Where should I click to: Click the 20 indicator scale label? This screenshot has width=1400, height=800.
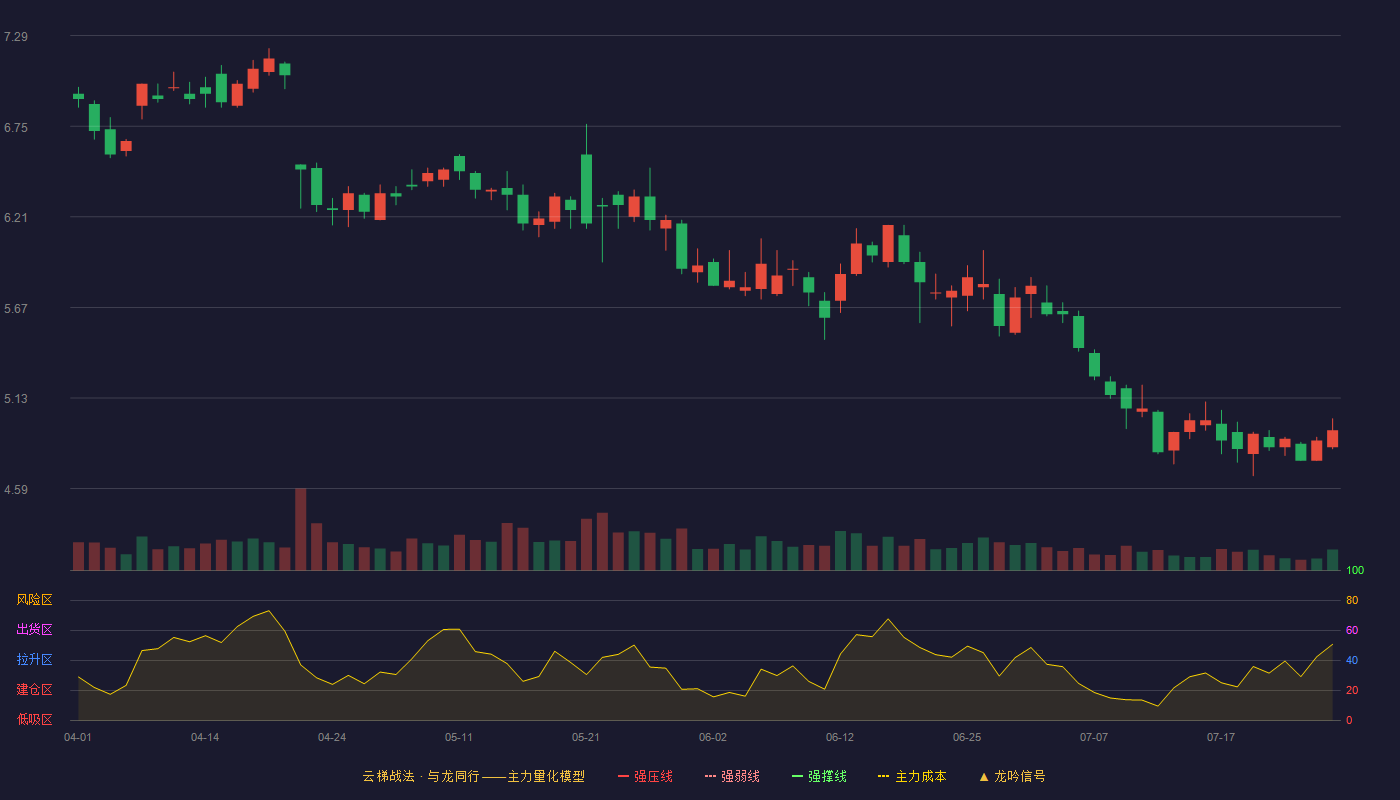click(1352, 690)
